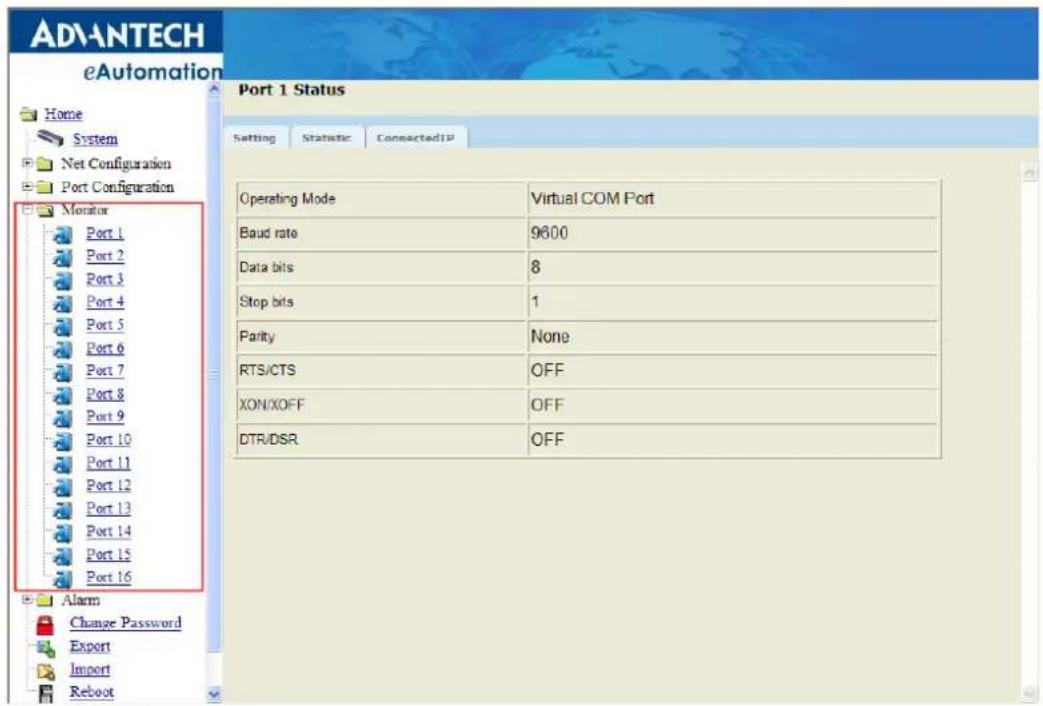Click sidebar scrollbar down arrow
The height and width of the screenshot is (706, 1043).
click(214, 695)
